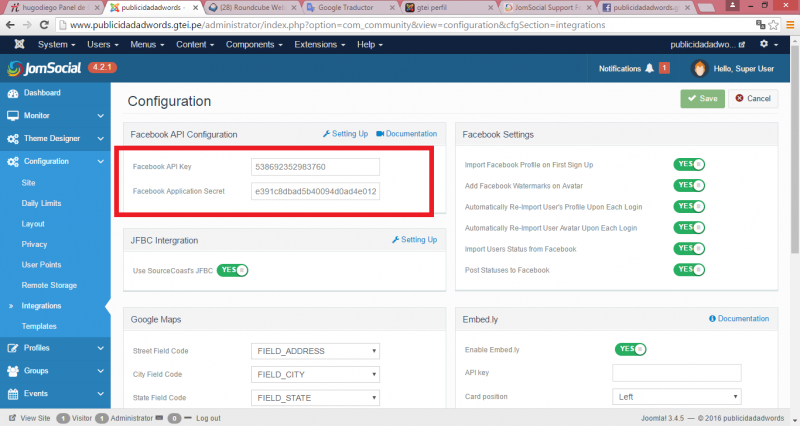The width and height of the screenshot is (800, 426).
Task: Click Facebook API Key input field
Action: click(x=315, y=167)
